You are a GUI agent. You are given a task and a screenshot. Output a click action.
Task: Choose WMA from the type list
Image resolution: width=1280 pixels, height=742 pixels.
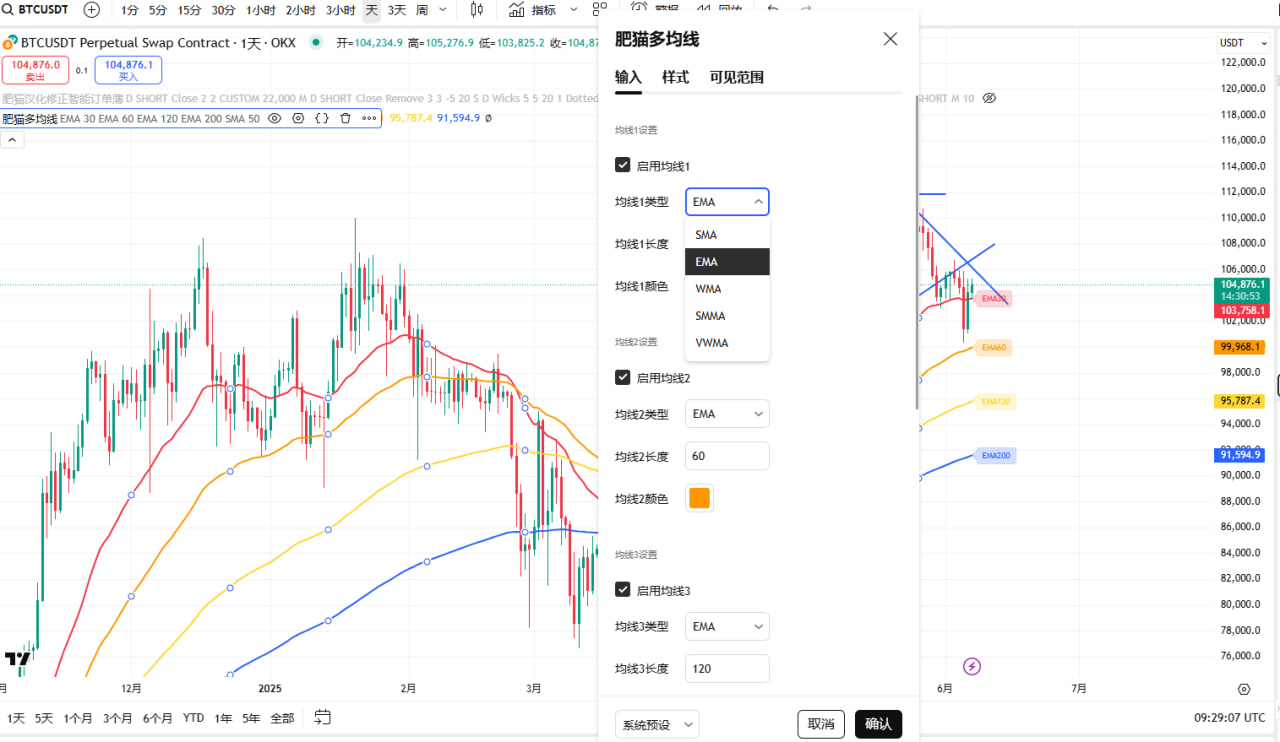[727, 289]
